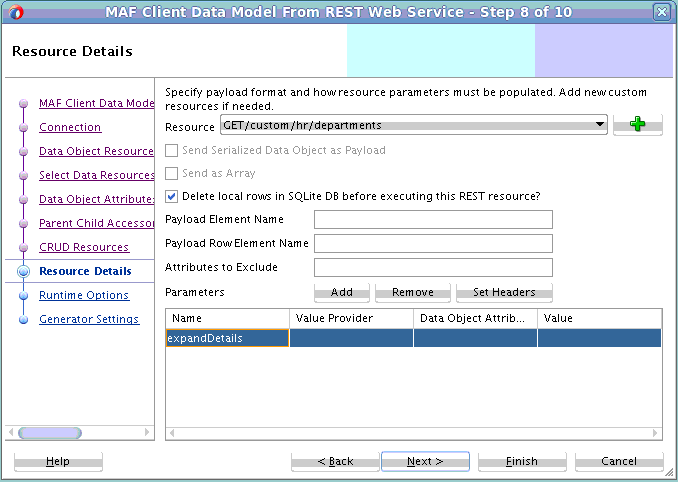Click step list scrollbar right arrow
678x482 pixels.
147,432
